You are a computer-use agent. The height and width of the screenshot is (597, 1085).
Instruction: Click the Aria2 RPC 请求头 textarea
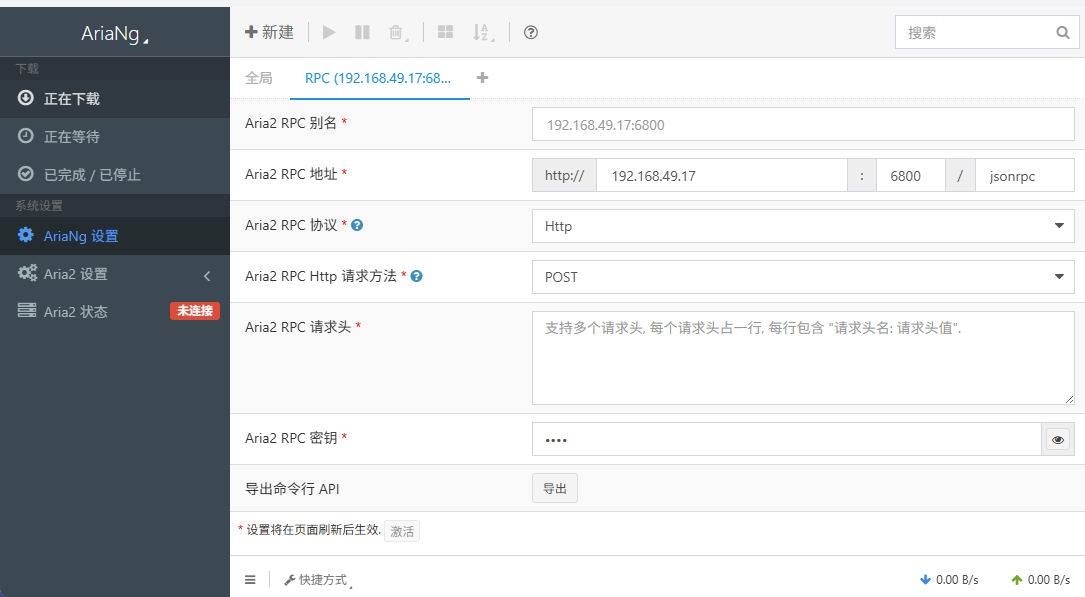pos(802,357)
